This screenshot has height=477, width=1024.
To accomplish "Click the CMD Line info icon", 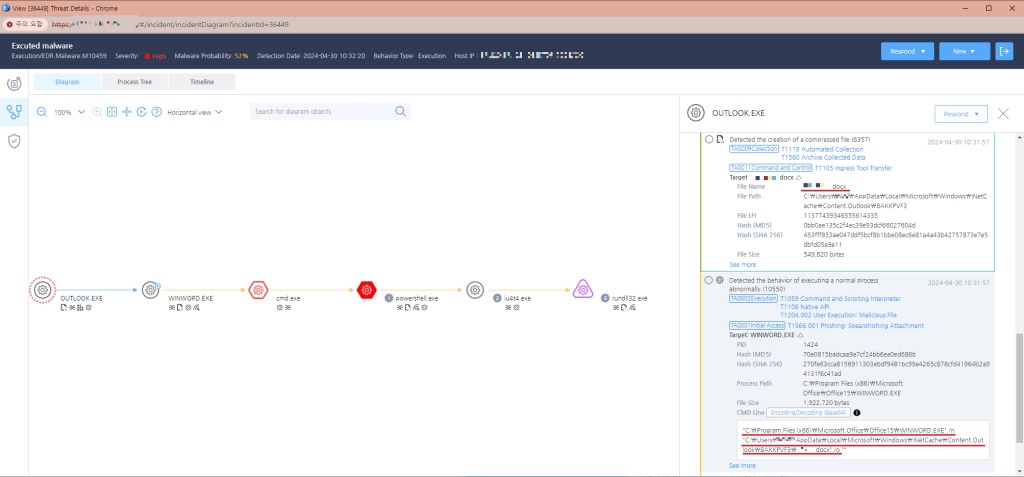I will [x=857, y=412].
